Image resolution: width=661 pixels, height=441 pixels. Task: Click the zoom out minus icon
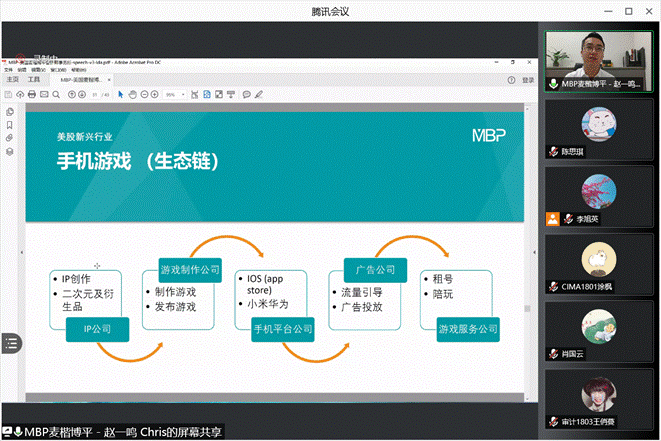(x=144, y=95)
